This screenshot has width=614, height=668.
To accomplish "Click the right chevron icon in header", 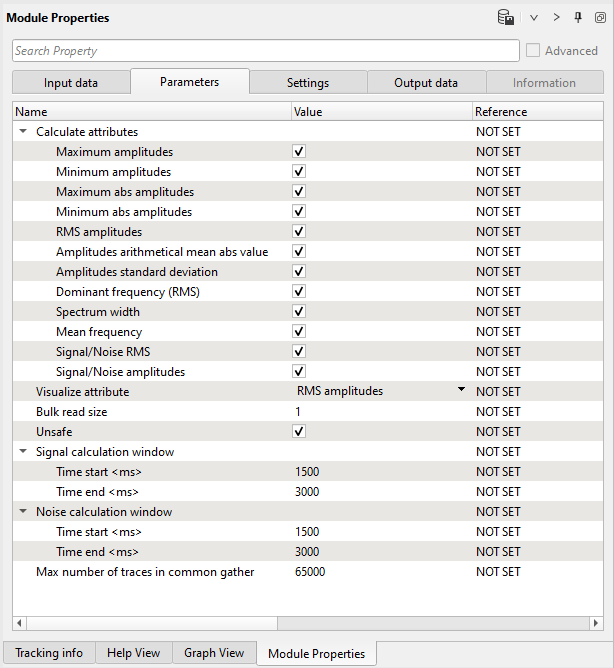I will point(556,18).
